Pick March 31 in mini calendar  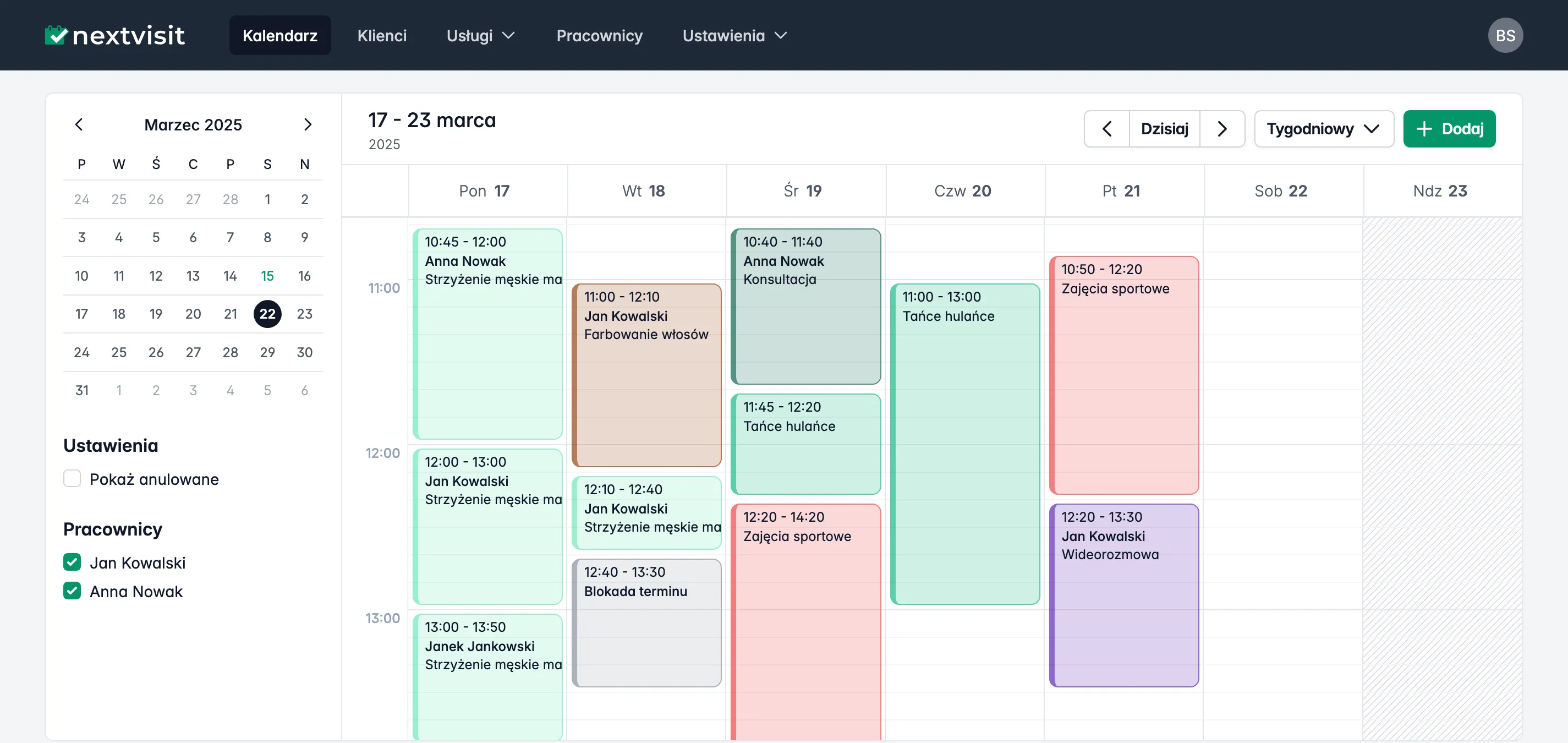(x=81, y=390)
